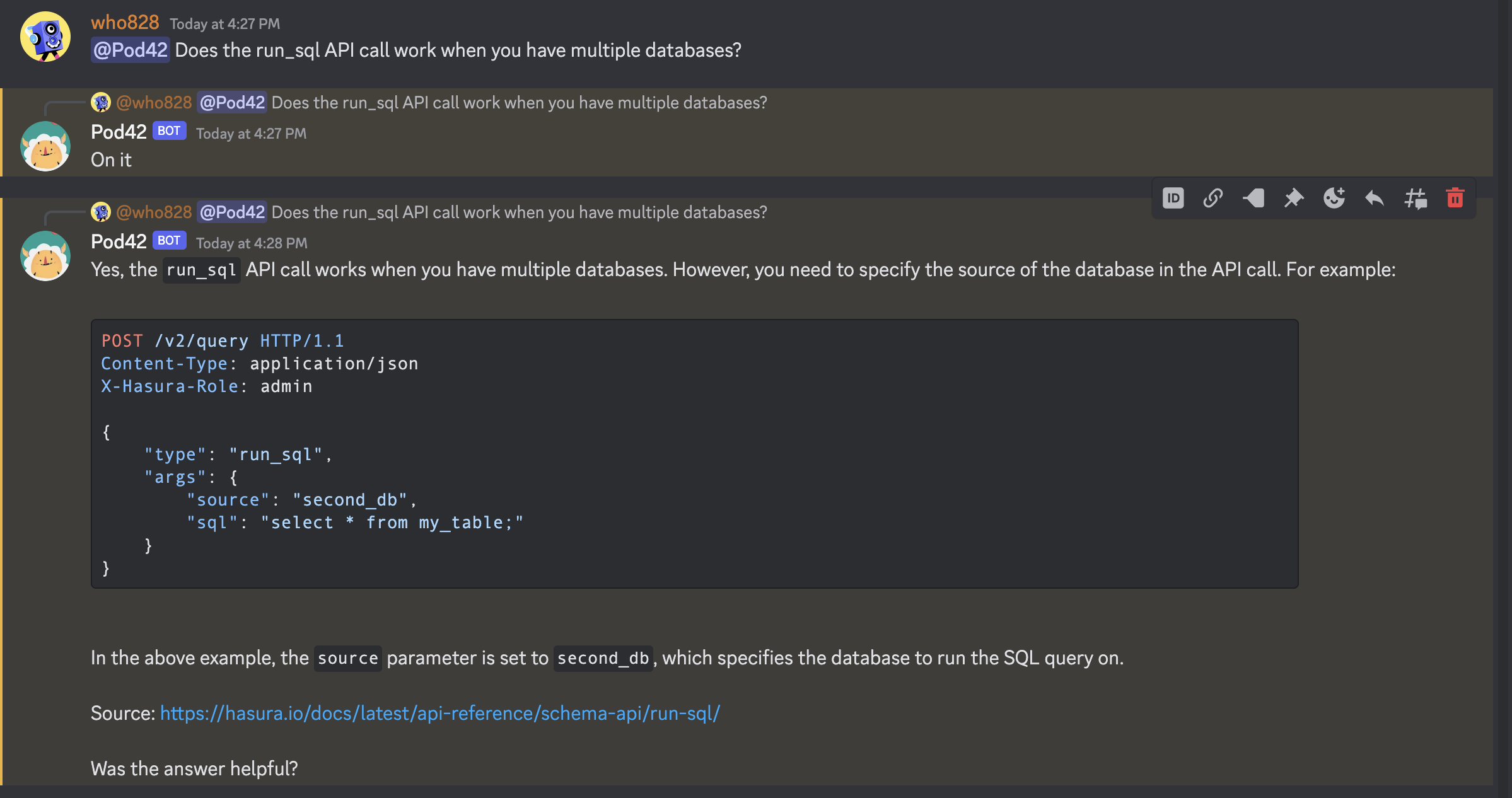The height and width of the screenshot is (798, 1512).
Task: Copy the message ID with the ID icon
Action: coord(1173,199)
